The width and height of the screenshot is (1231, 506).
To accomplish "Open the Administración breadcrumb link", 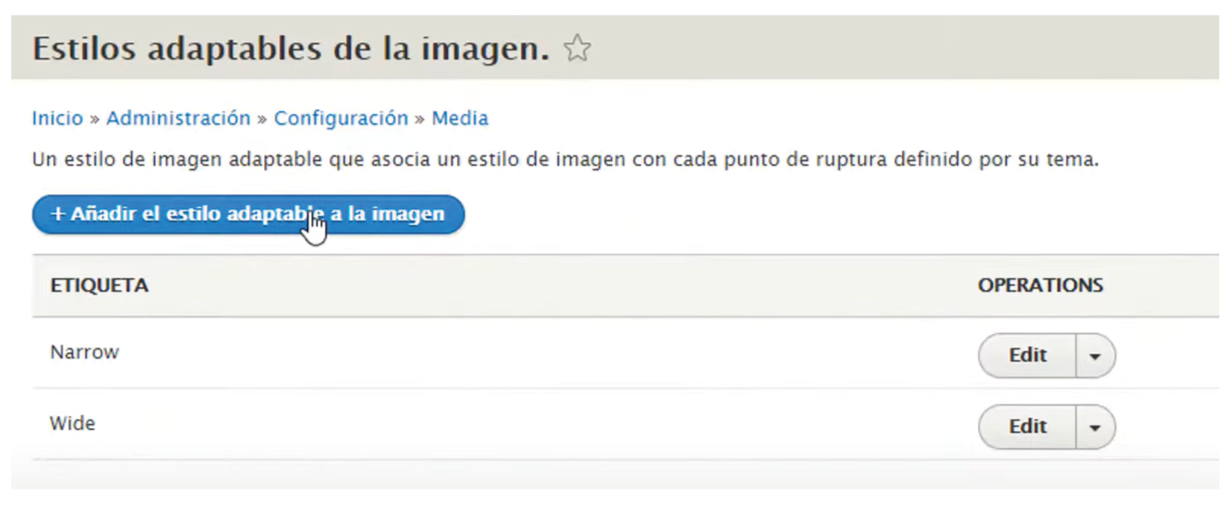I will click(178, 118).
